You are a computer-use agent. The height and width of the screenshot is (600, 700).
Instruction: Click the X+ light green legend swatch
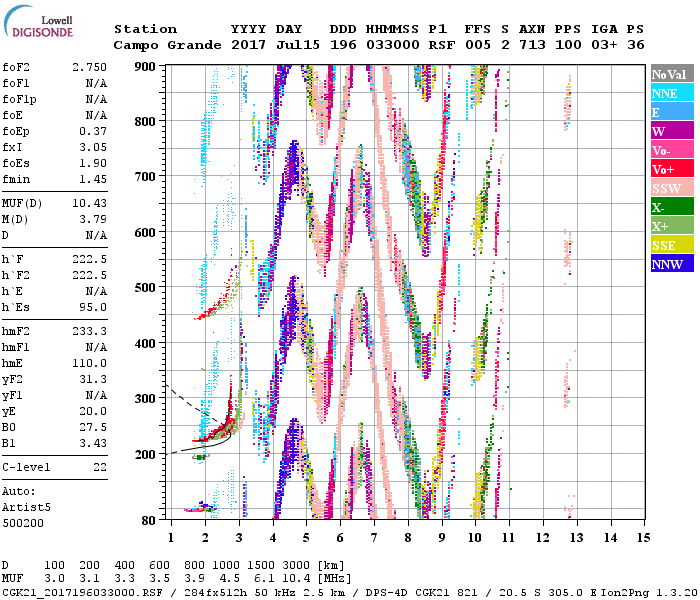coord(671,226)
